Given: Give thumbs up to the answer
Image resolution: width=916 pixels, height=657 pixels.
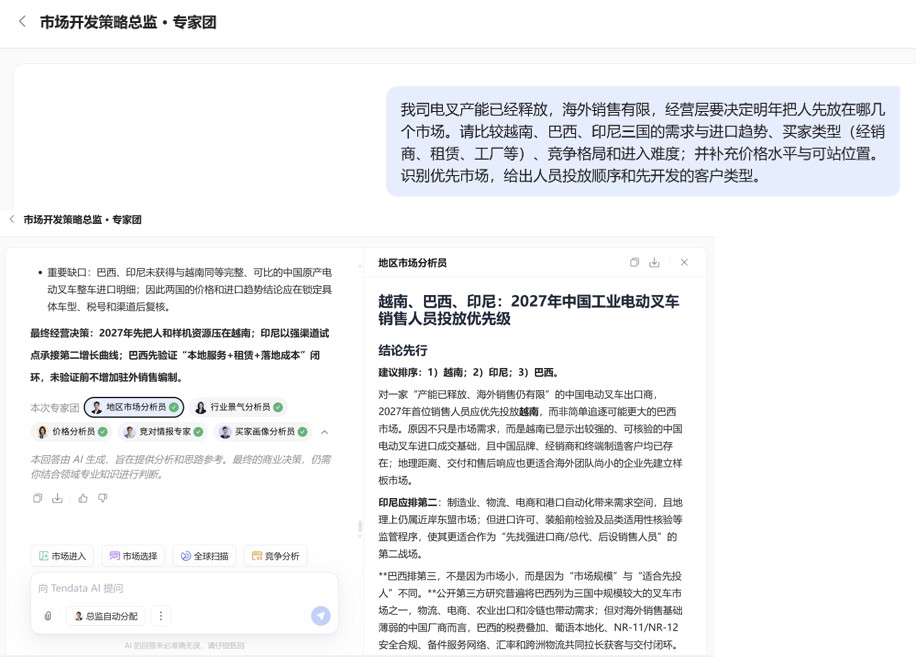Looking at the screenshot, I should [x=83, y=498].
